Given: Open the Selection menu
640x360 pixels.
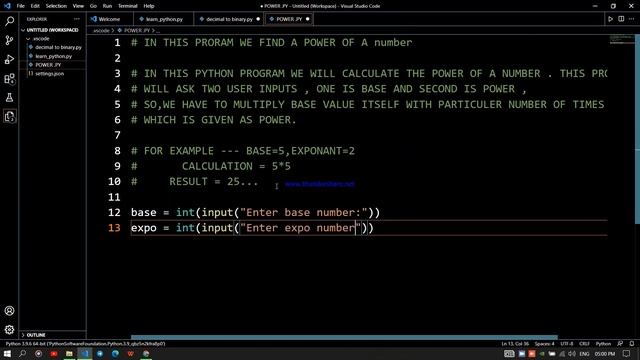Looking at the screenshot, I should [x=56, y=6].
